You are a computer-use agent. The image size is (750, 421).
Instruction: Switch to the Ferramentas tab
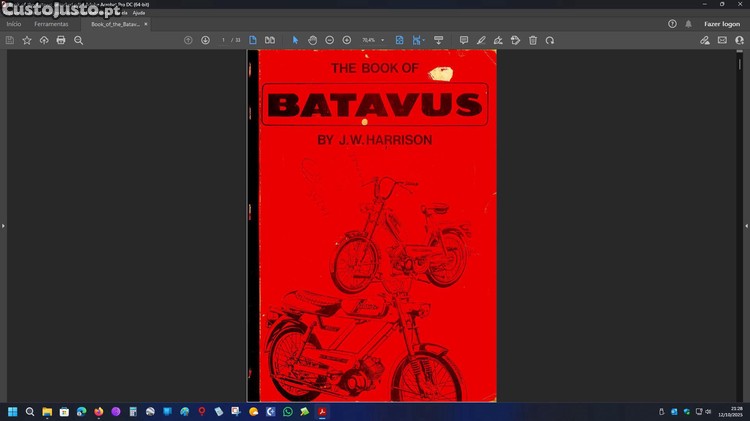pyautogui.click(x=51, y=23)
